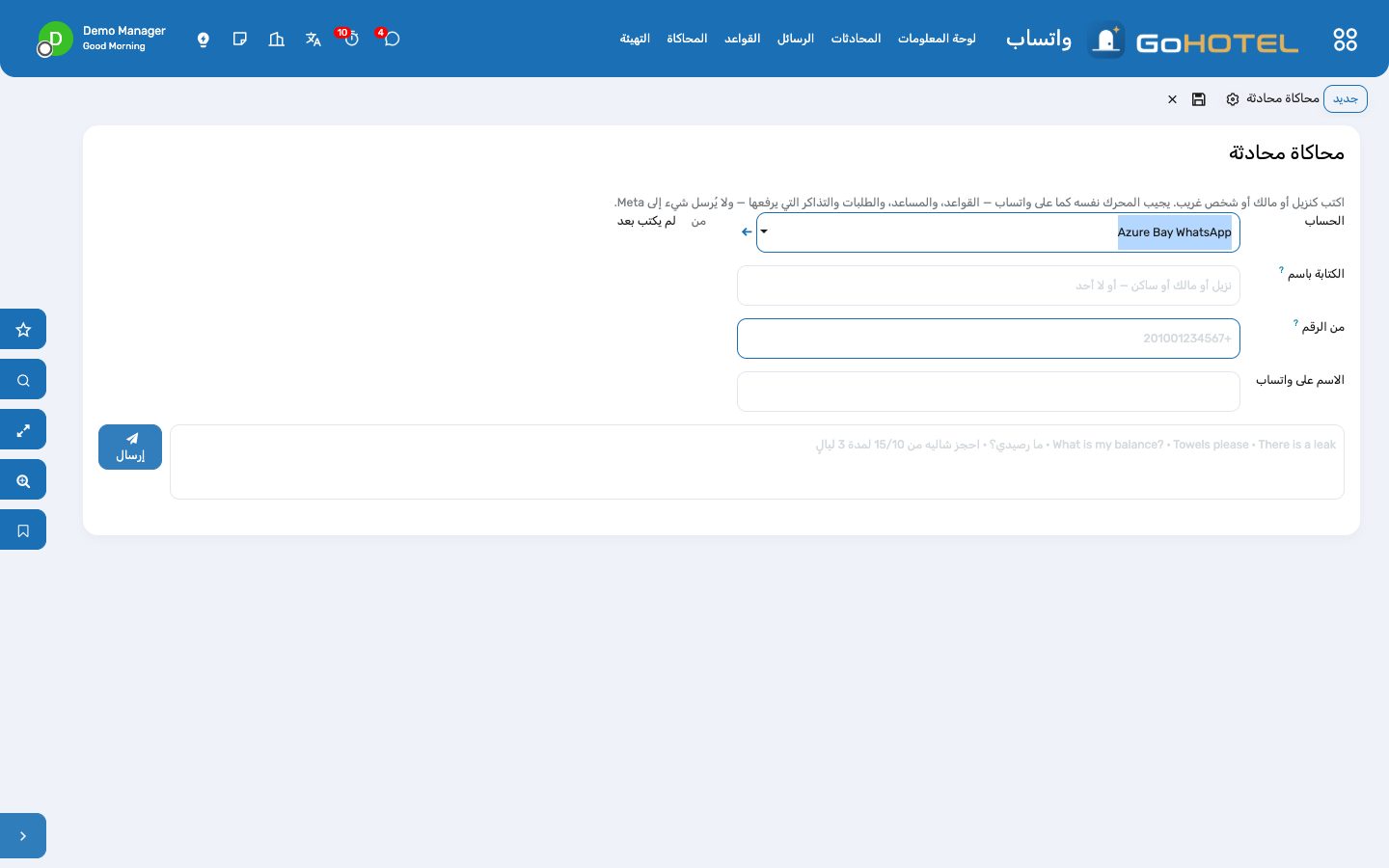Click the GoHotel bell logo icon
Viewport: 1389px width, 868px height.
[1106, 40]
